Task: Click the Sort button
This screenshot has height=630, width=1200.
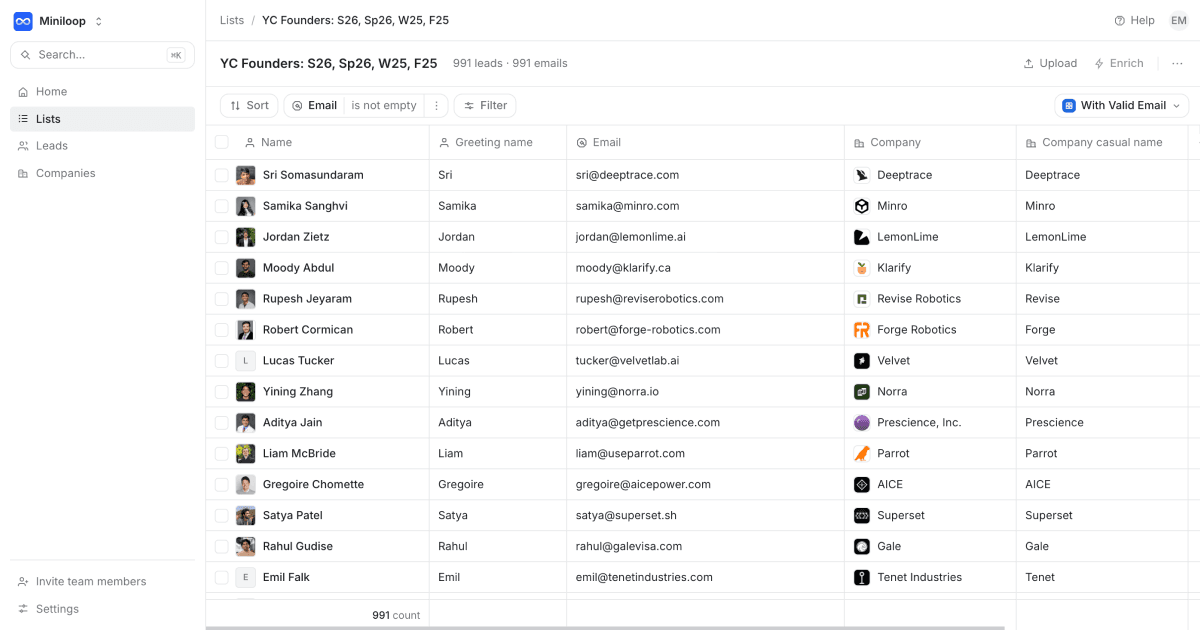Action: click(x=249, y=105)
